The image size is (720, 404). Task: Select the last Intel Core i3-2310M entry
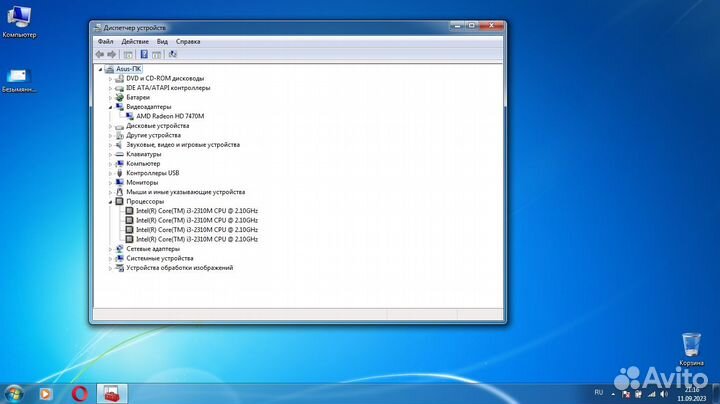[x=197, y=239]
